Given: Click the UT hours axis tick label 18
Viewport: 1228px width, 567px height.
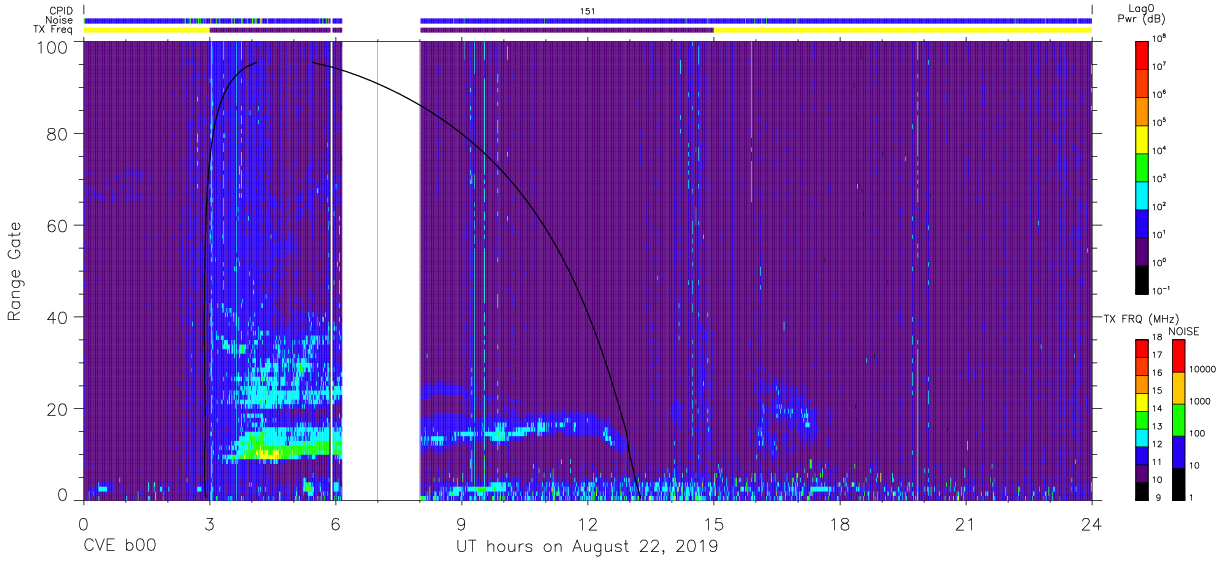Looking at the screenshot, I should [x=839, y=523].
